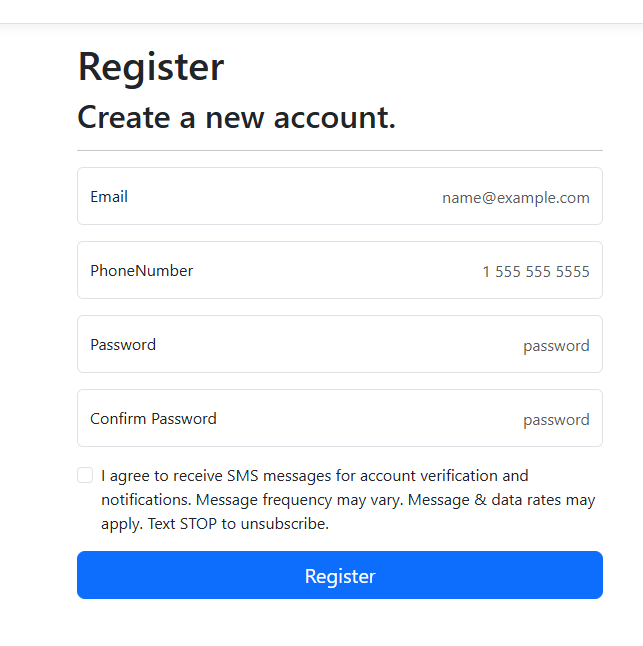Click into the Confirm Password field
This screenshot has height=646, width=643.
tap(340, 418)
